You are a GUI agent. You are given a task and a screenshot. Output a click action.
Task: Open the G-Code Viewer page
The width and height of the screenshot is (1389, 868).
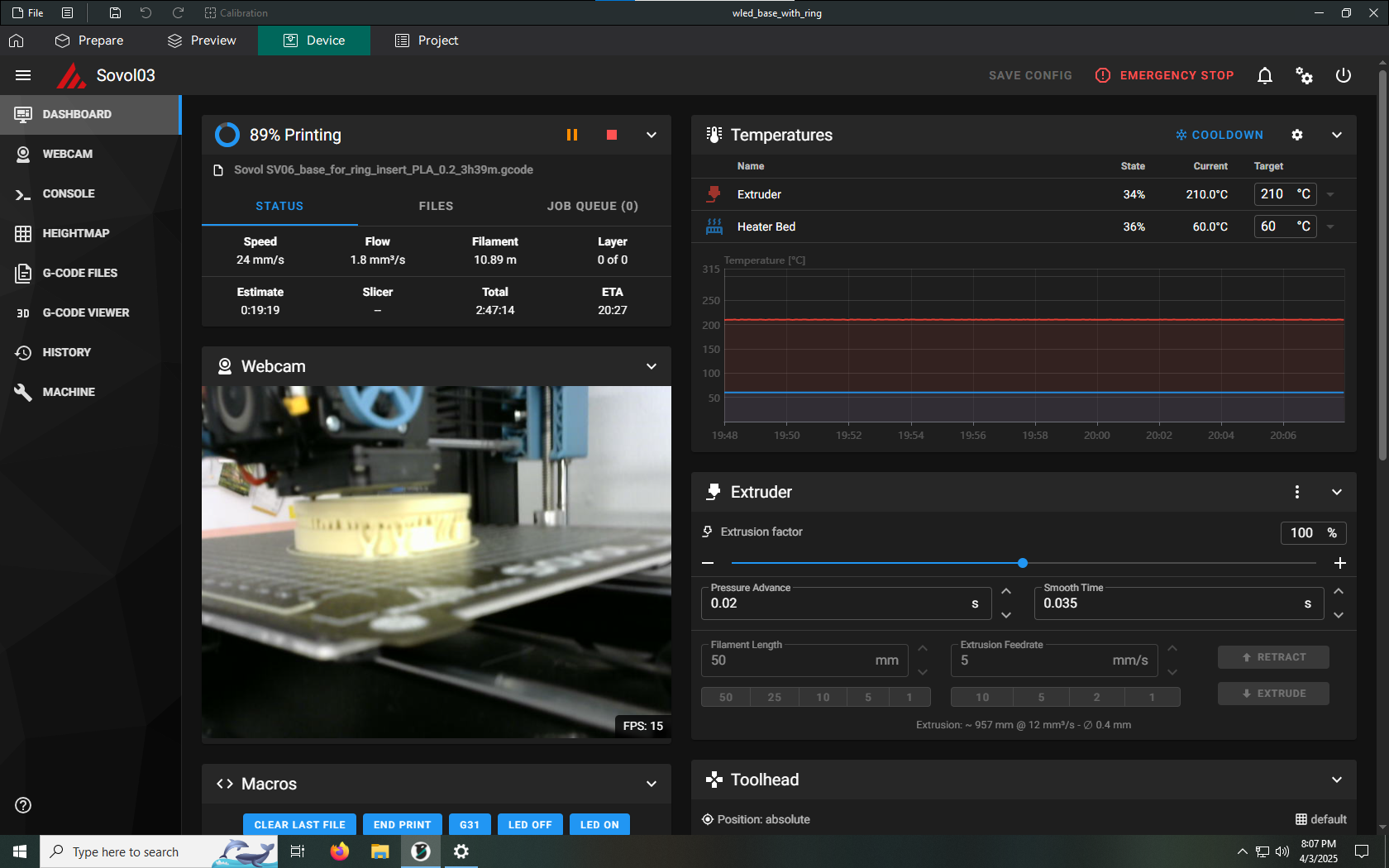[x=85, y=312]
